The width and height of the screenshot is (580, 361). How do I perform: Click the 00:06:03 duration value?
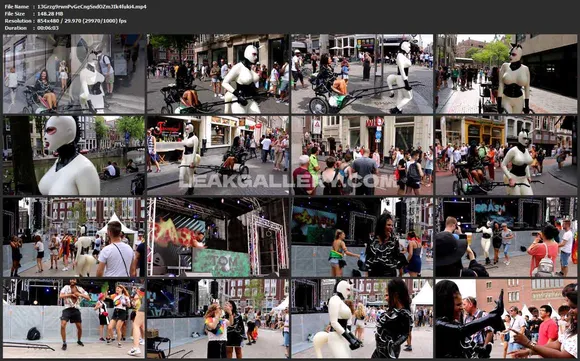click(x=48, y=28)
